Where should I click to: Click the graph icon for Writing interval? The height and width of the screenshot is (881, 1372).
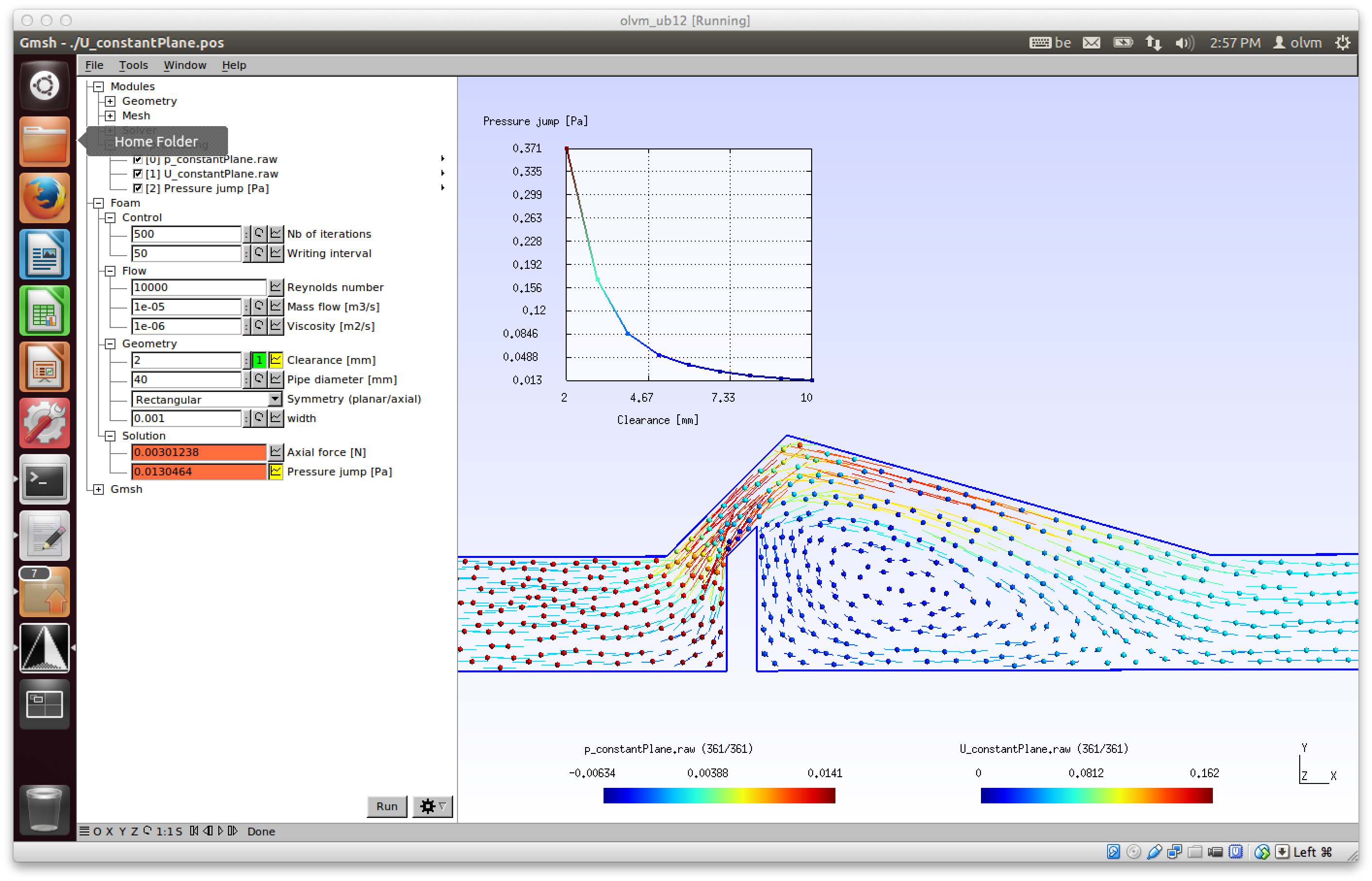pyautogui.click(x=276, y=253)
